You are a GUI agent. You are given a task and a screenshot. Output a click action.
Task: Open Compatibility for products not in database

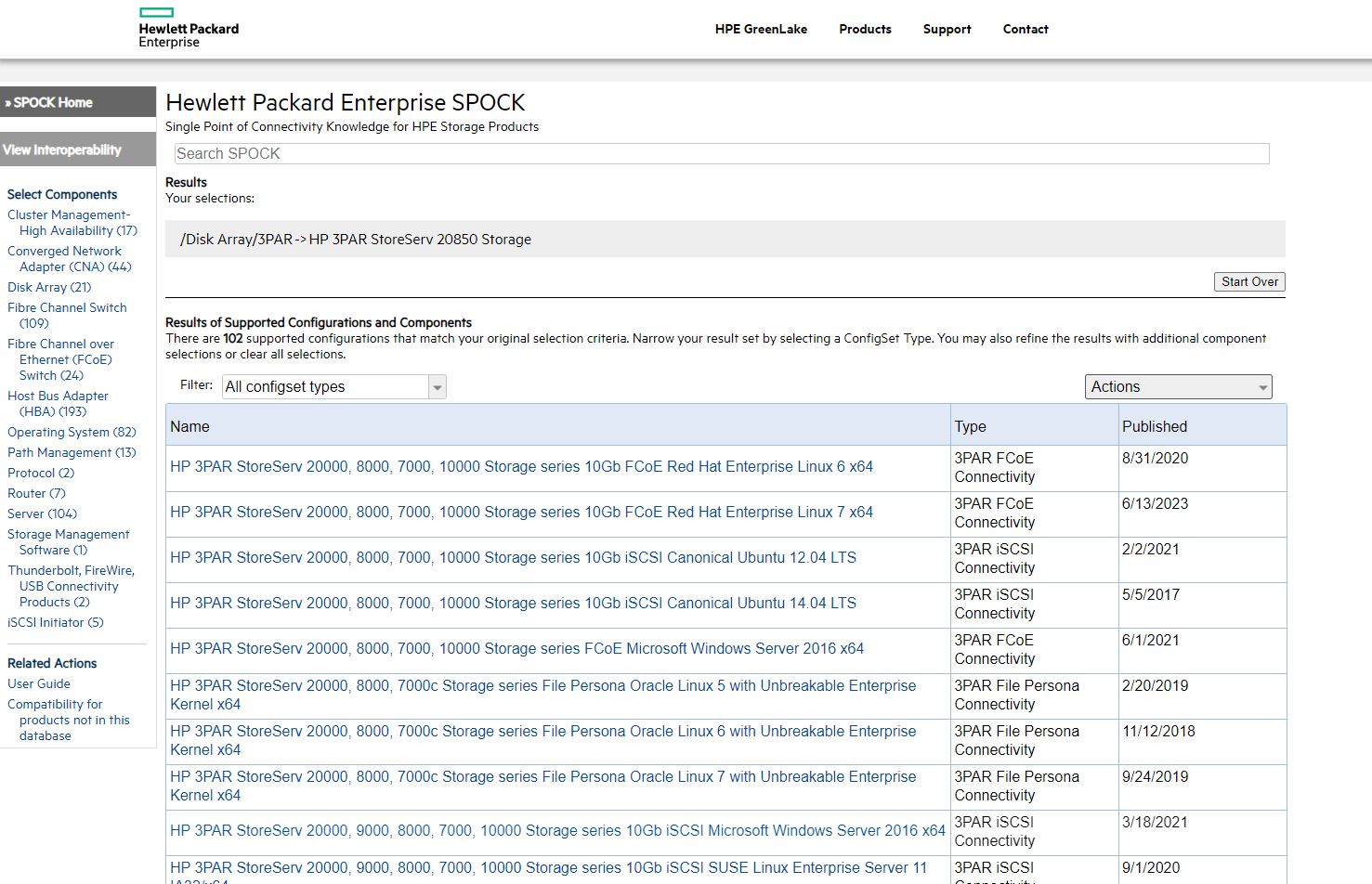(69, 720)
